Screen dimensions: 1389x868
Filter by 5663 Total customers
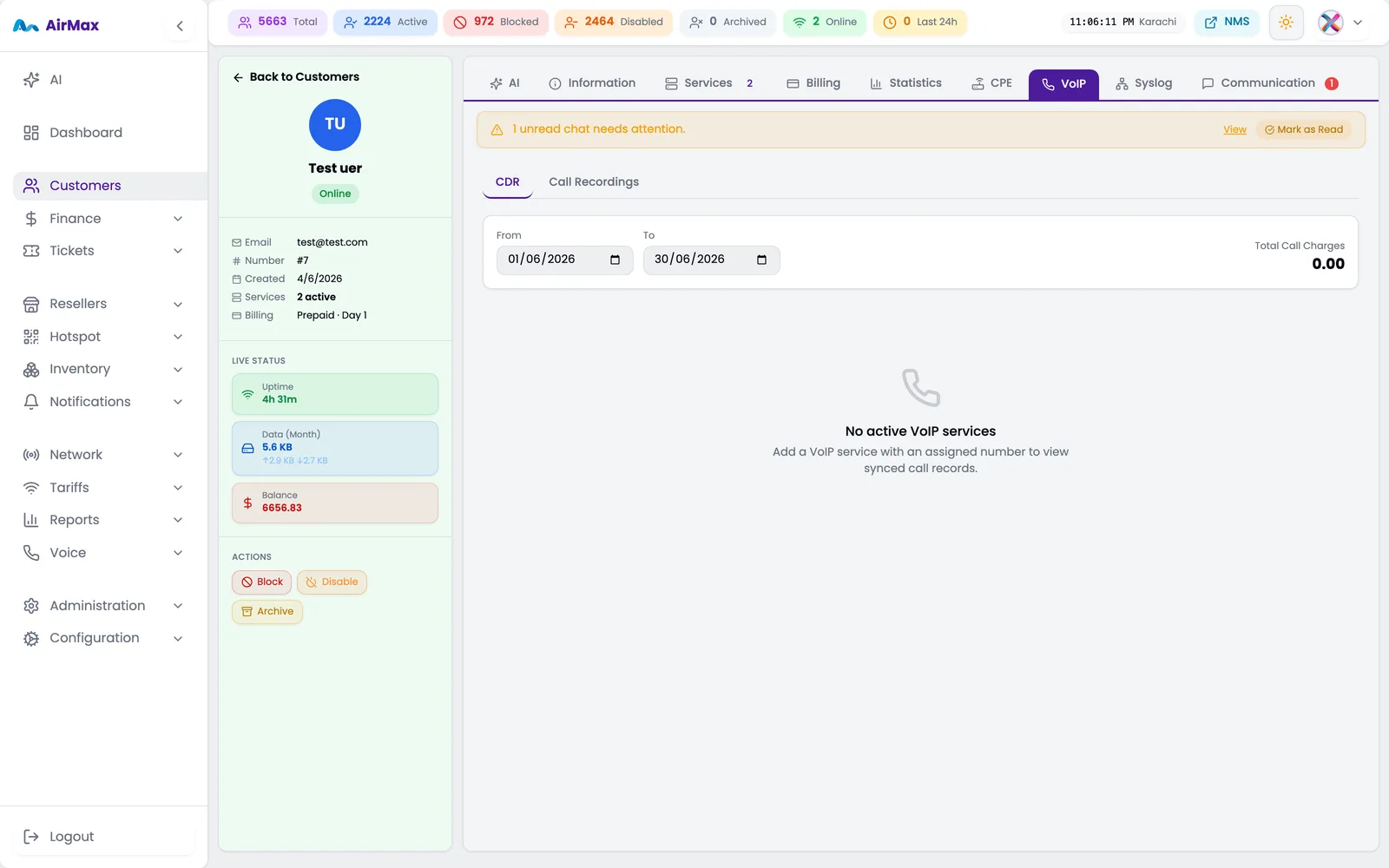(x=278, y=22)
